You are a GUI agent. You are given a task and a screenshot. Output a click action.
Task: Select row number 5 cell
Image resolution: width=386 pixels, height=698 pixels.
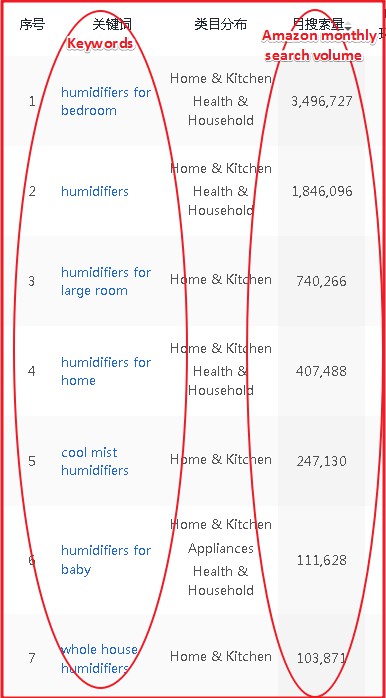tap(32, 461)
